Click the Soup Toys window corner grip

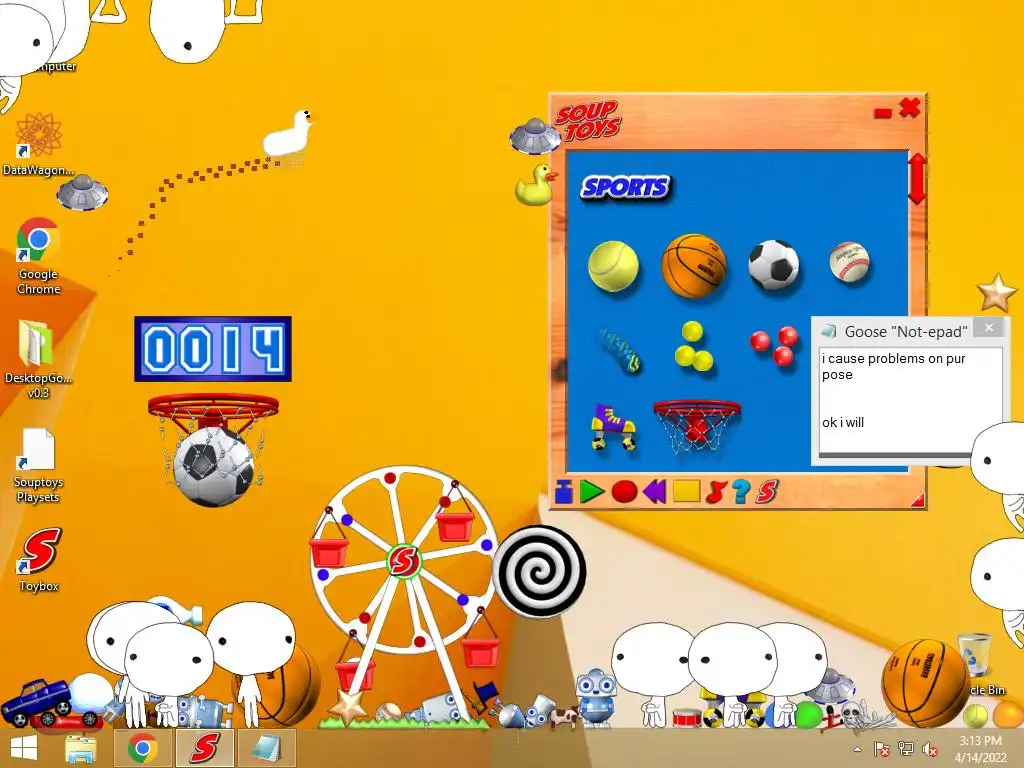pyautogui.click(x=918, y=500)
